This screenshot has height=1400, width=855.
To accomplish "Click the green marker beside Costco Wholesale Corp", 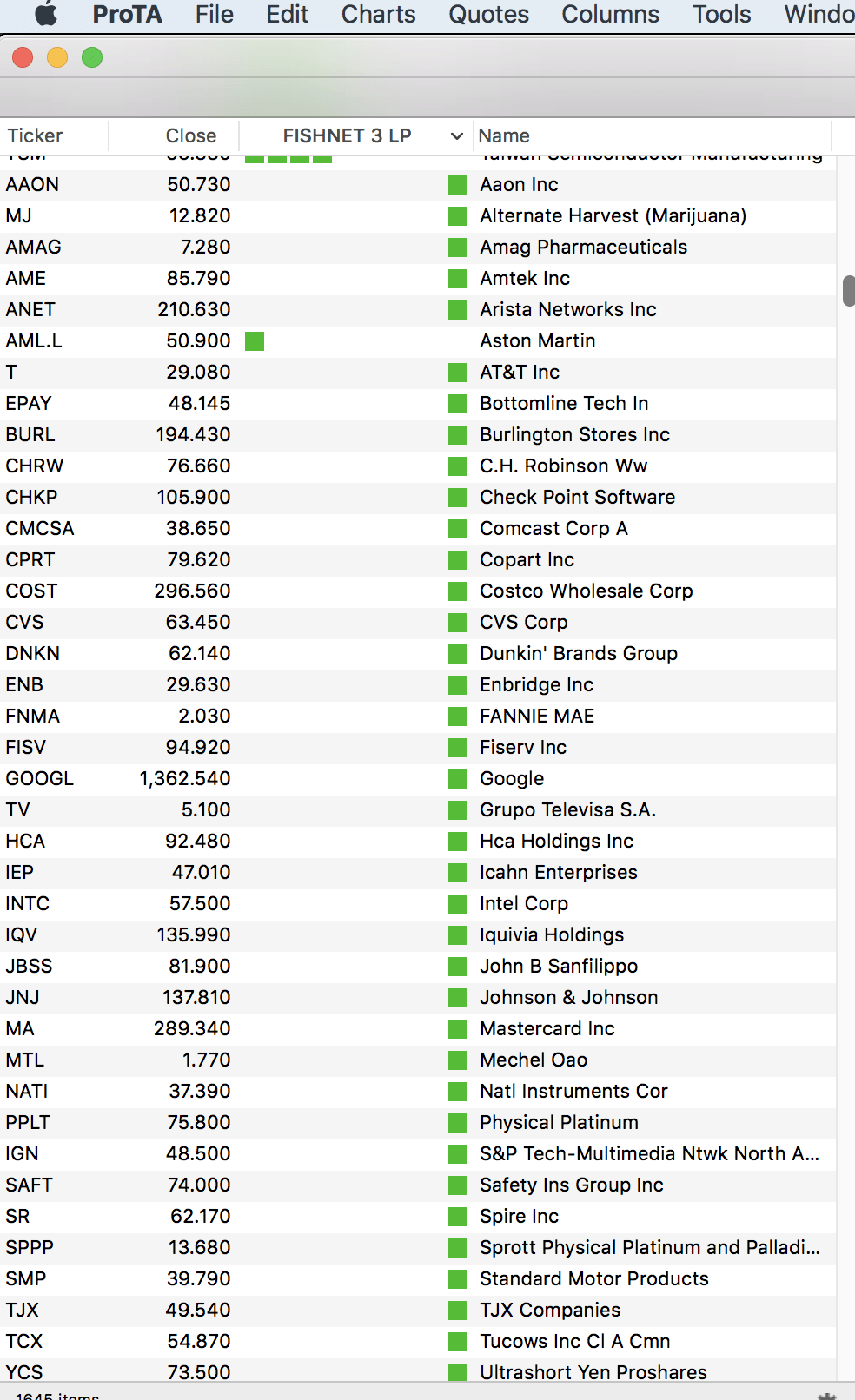I will [458, 591].
